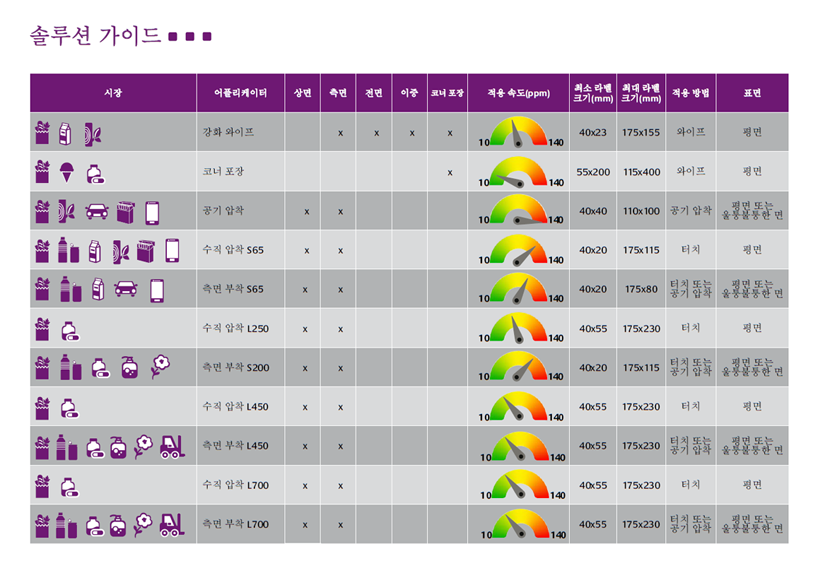Click the 최대 라벨 크기(mm) header

click(641, 93)
